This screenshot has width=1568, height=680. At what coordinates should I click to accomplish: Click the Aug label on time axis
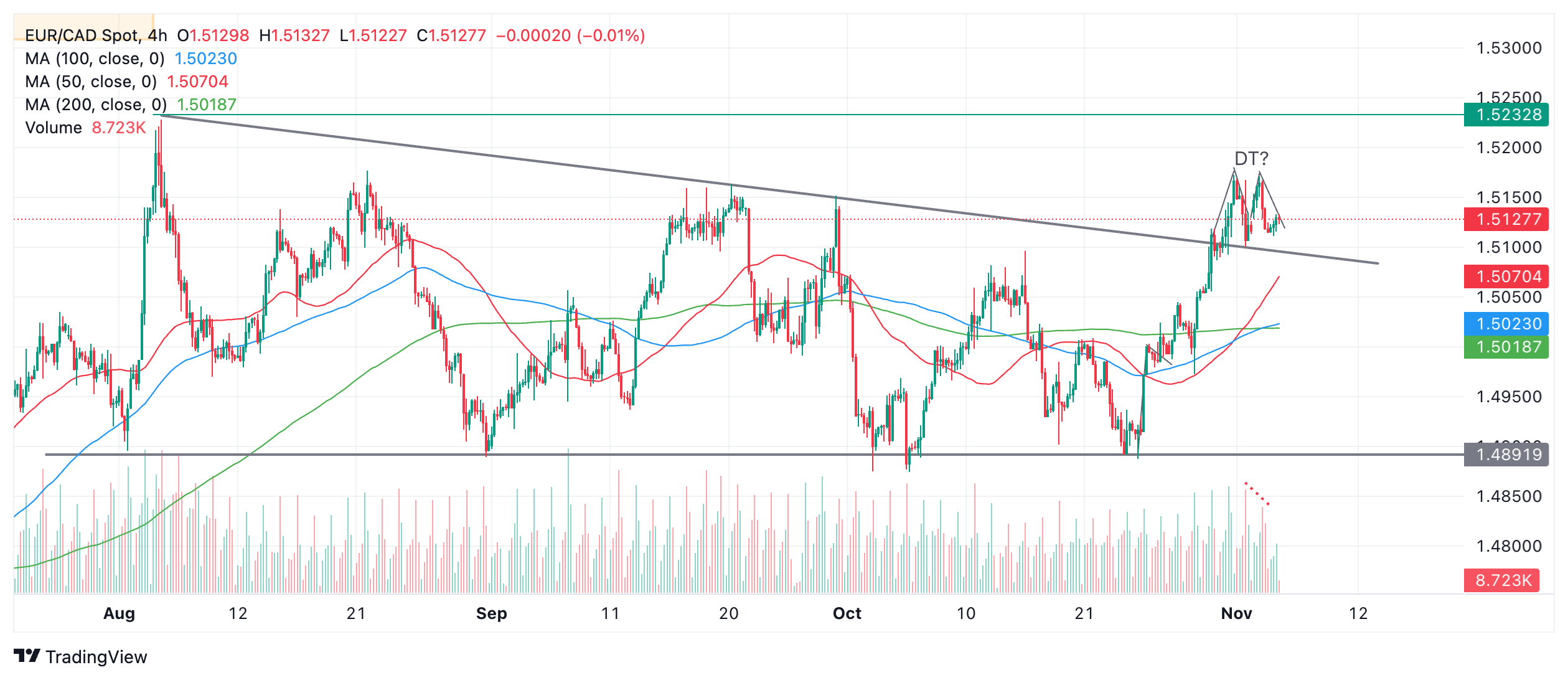click(x=119, y=613)
